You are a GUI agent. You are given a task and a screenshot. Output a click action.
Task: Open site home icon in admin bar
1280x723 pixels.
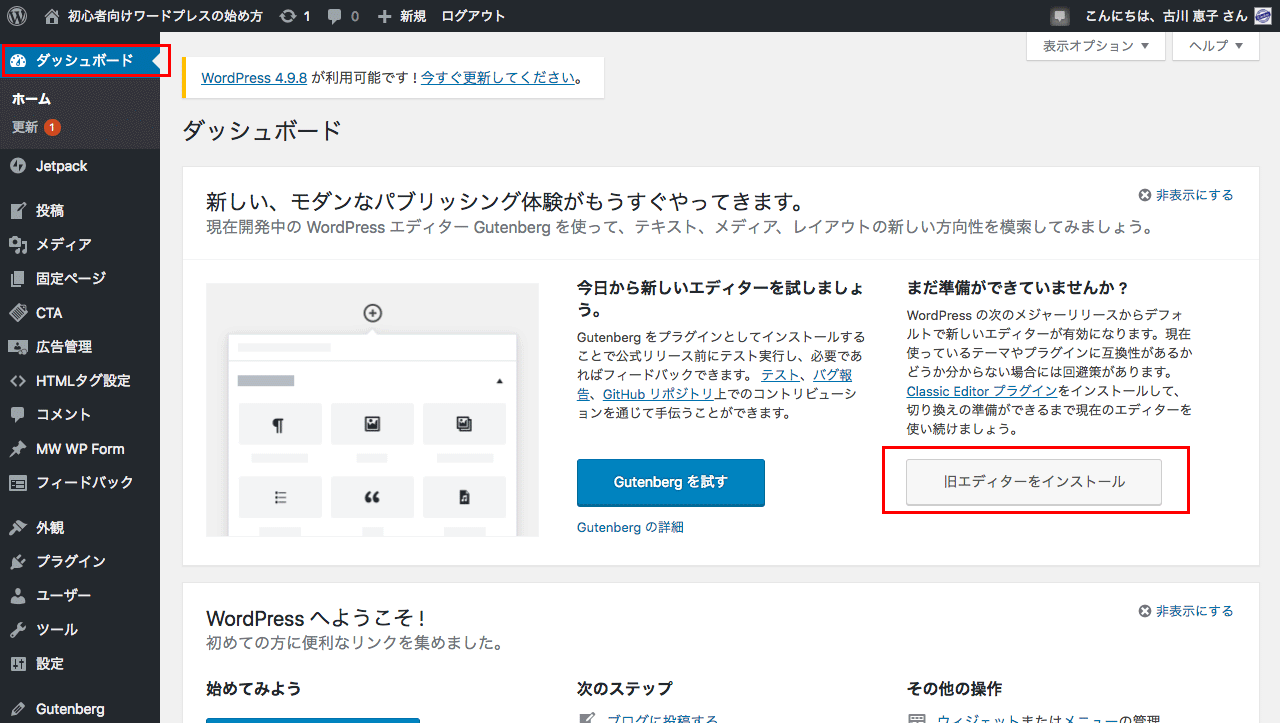tap(52, 16)
